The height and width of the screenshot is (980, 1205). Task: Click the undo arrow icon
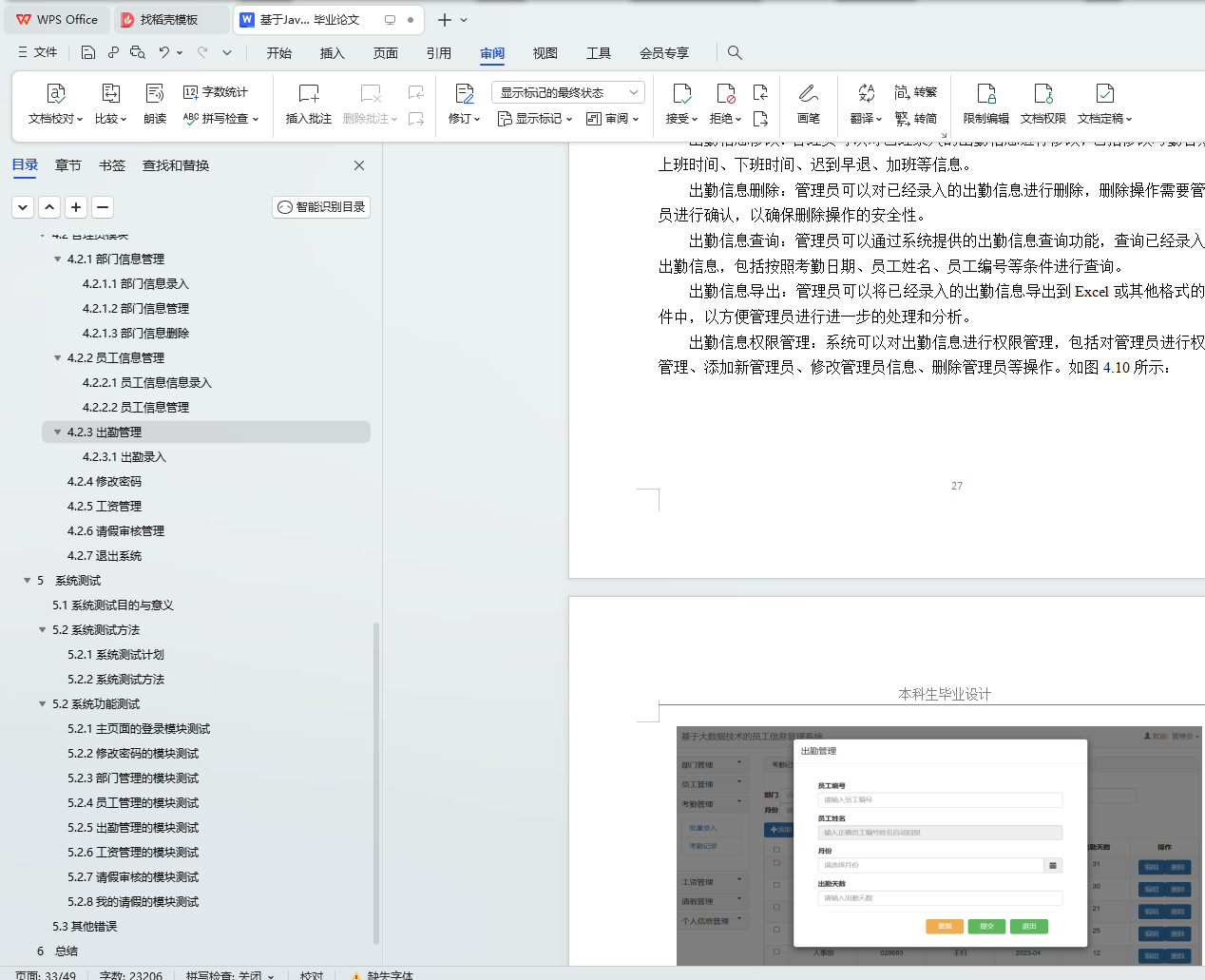(x=164, y=52)
